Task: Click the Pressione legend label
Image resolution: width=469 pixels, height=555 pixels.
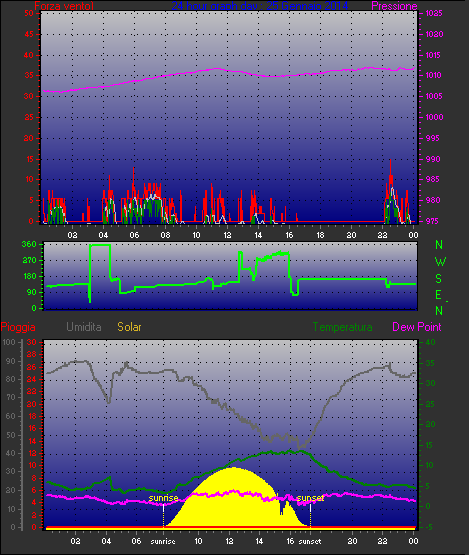Action: (x=394, y=6)
